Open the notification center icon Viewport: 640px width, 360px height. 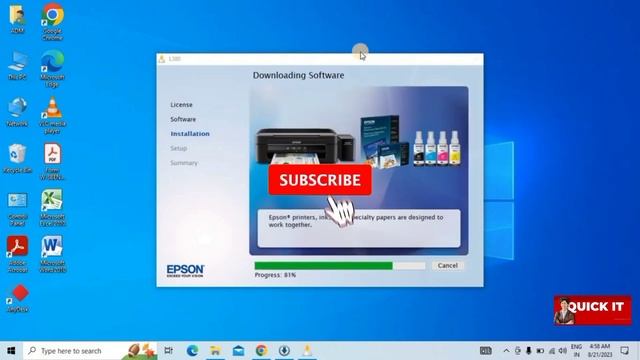[624, 351]
